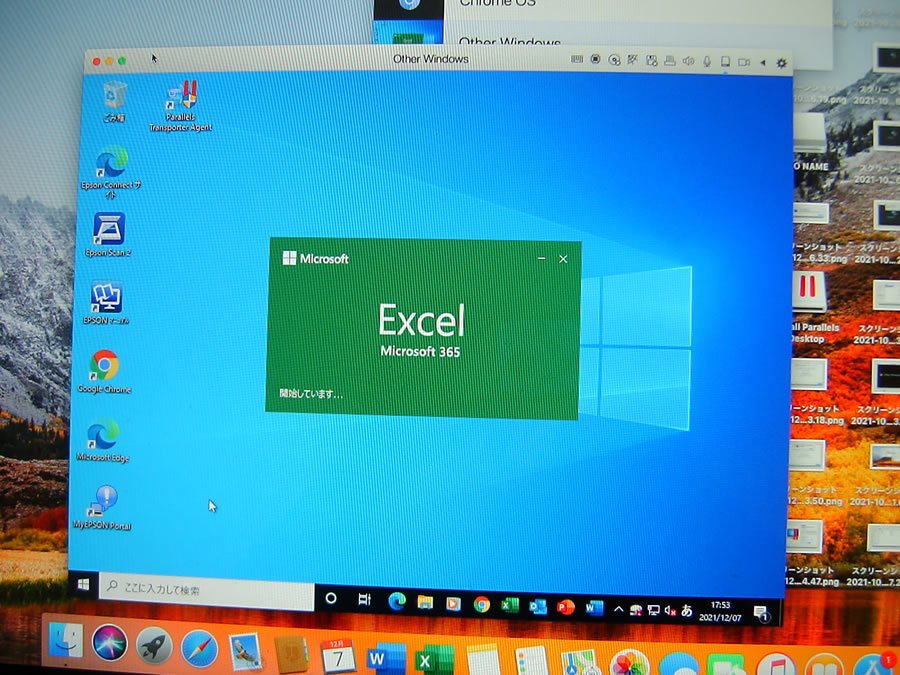Open Google Chrome from the taskbar
This screenshot has height=675, width=900.
[482, 604]
